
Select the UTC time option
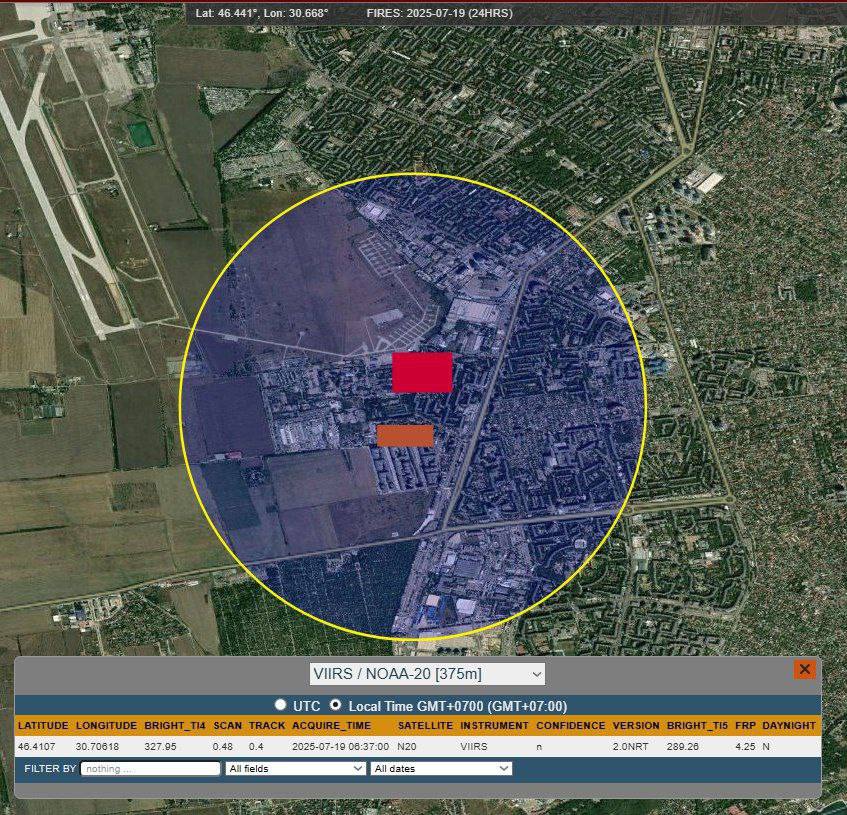(281, 705)
